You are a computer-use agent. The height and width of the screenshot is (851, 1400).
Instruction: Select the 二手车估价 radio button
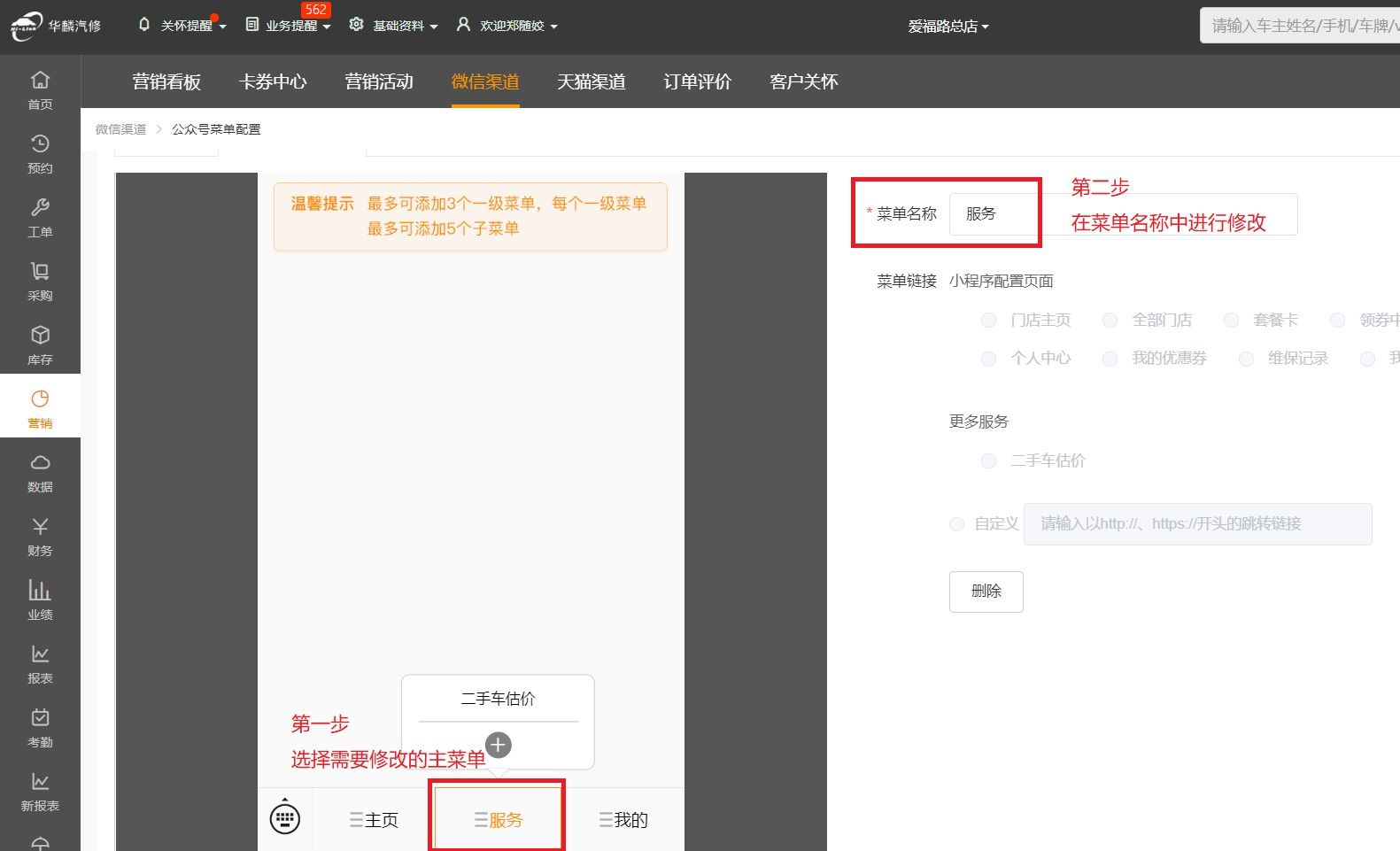pos(989,460)
